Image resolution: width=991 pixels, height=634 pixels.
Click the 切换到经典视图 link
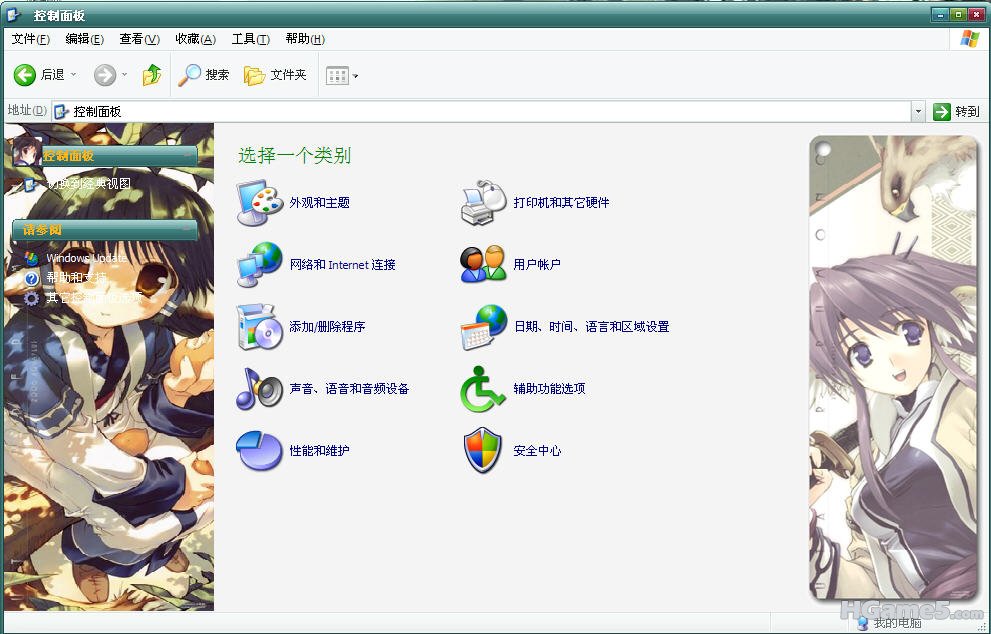coord(88,184)
